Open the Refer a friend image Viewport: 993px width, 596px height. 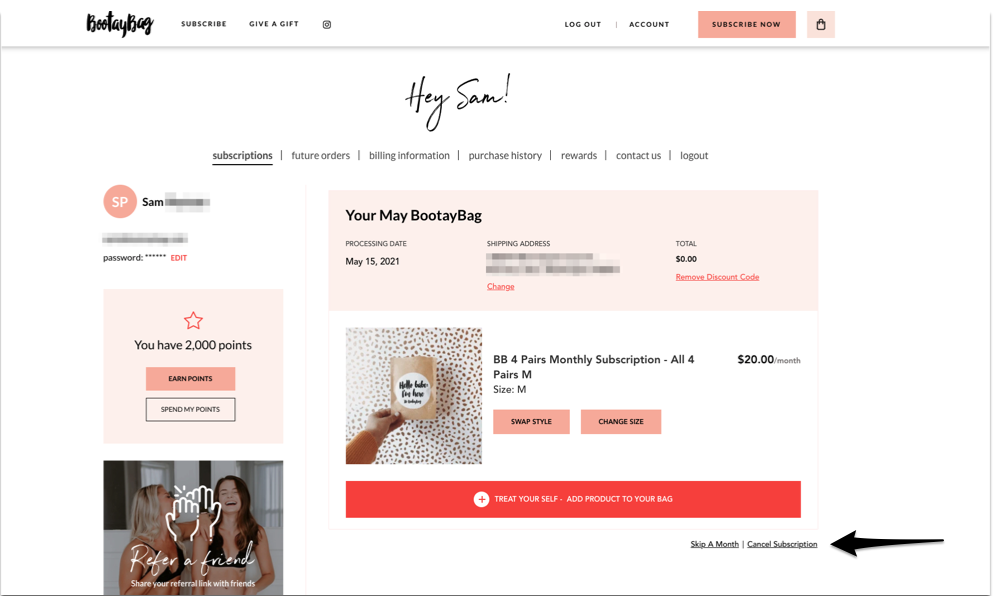pos(193,528)
